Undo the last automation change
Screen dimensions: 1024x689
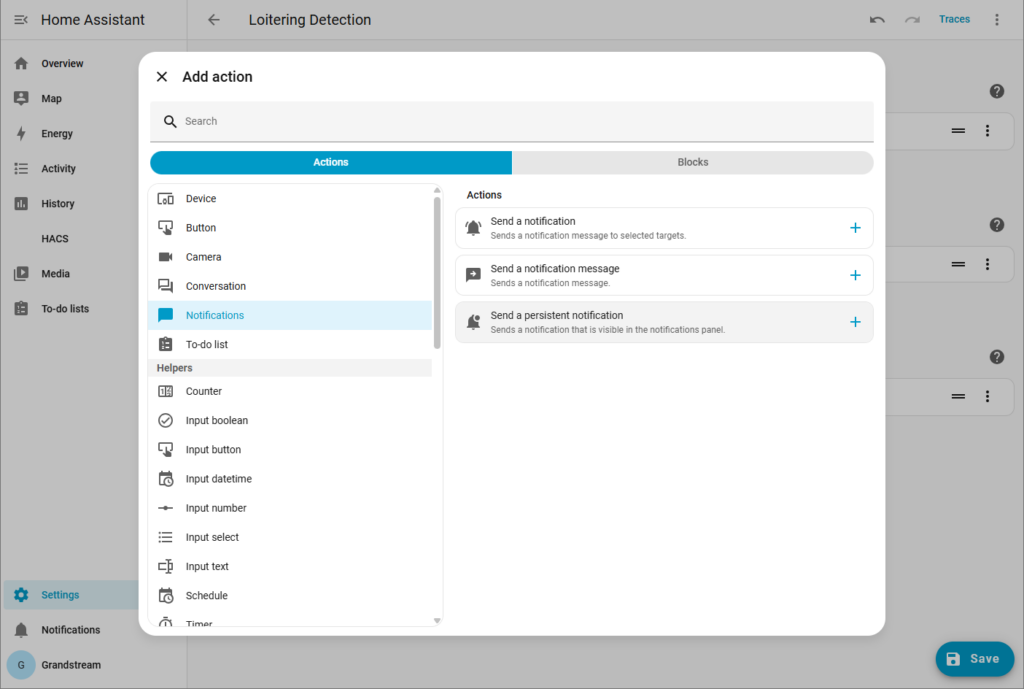point(877,20)
